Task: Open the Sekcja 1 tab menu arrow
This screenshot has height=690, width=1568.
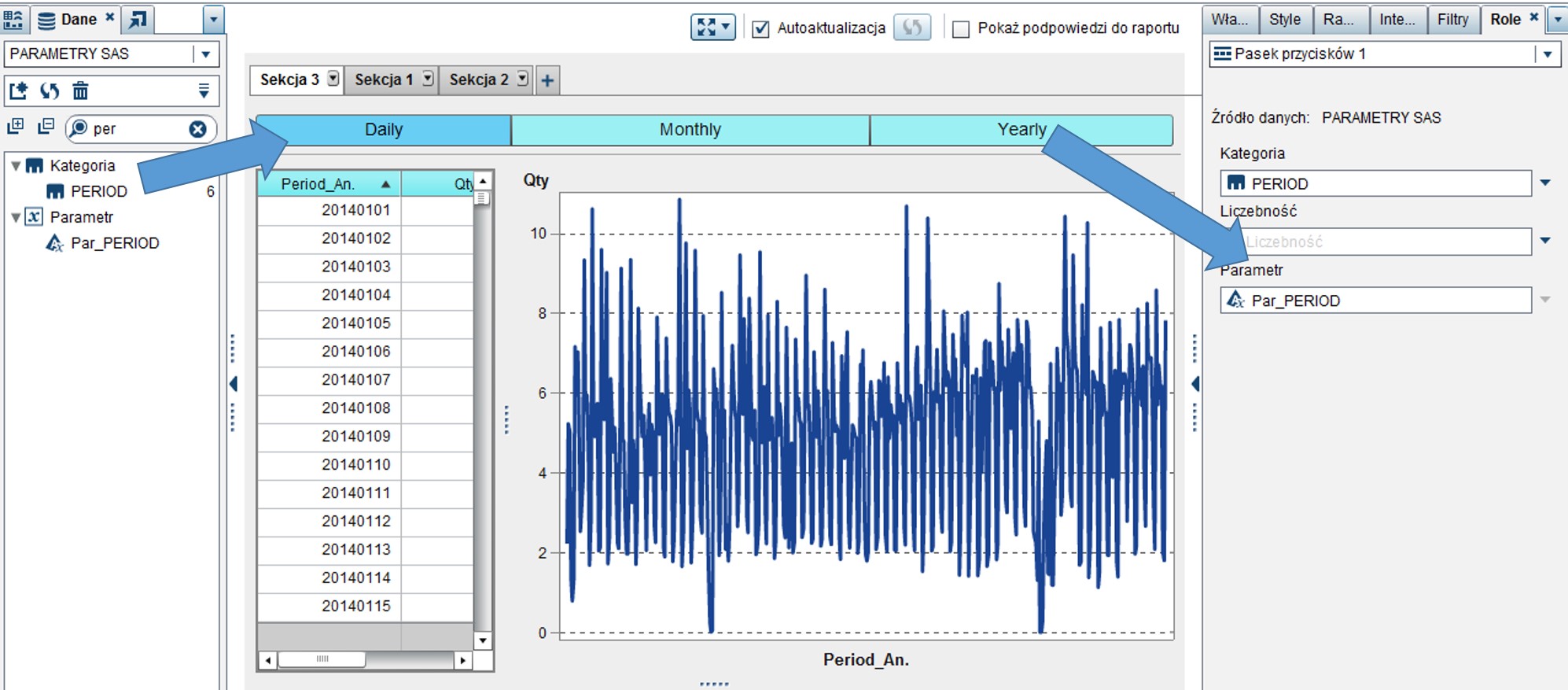Action: pyautogui.click(x=428, y=79)
